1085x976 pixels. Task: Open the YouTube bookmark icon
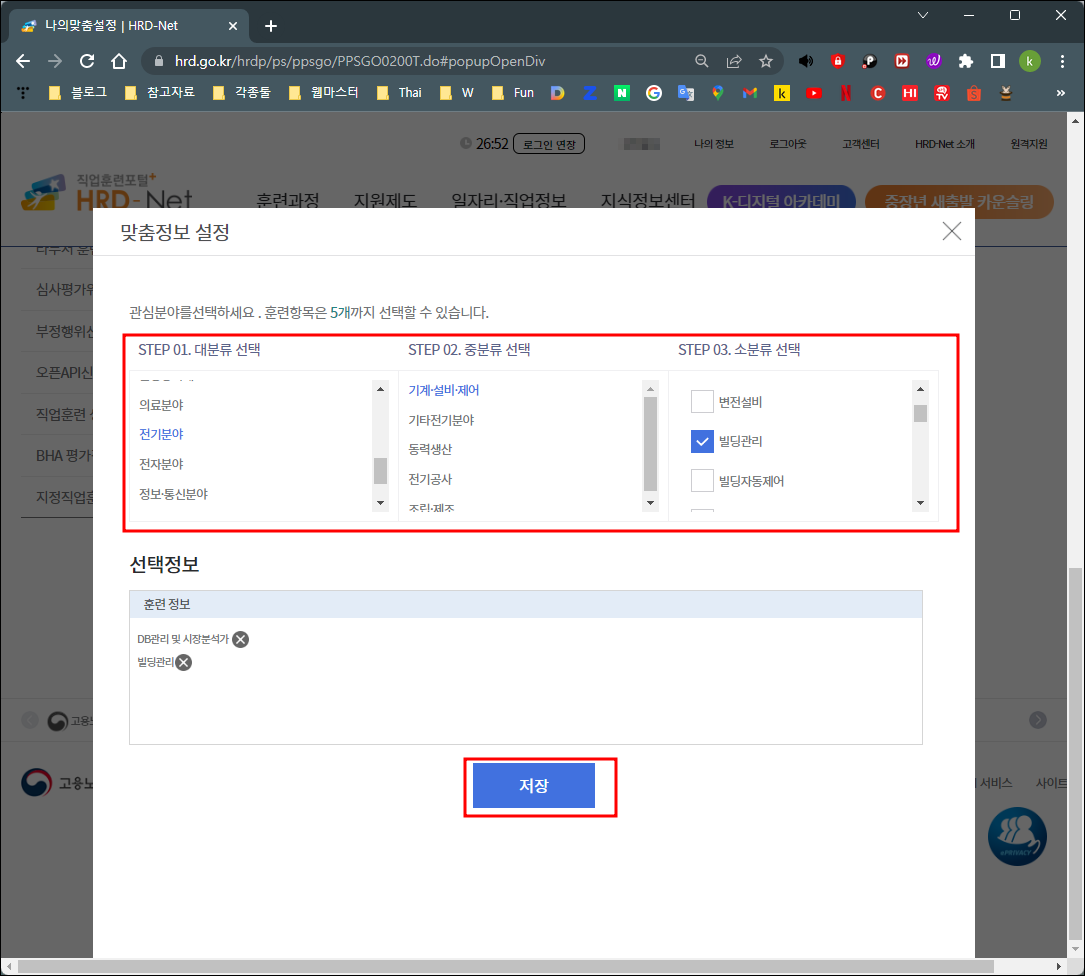[x=814, y=93]
